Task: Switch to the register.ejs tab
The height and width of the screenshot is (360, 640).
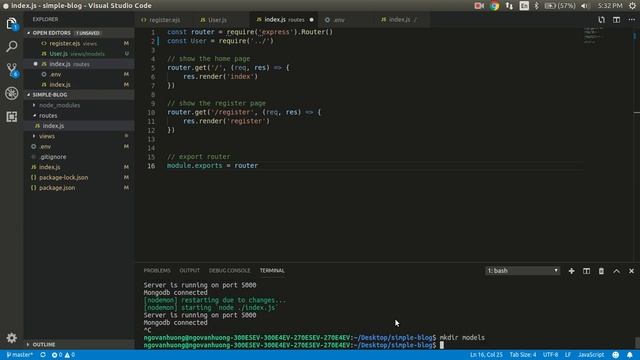Action: click(164, 20)
